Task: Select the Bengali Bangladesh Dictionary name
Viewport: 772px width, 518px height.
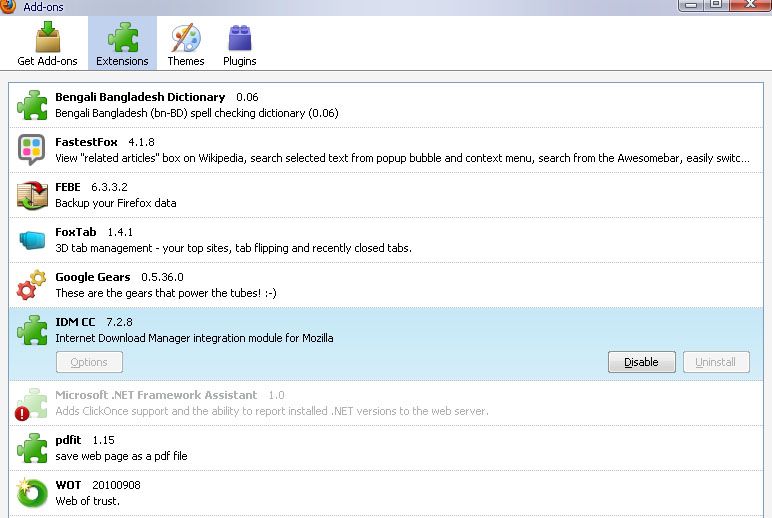Action: pyautogui.click(x=140, y=97)
